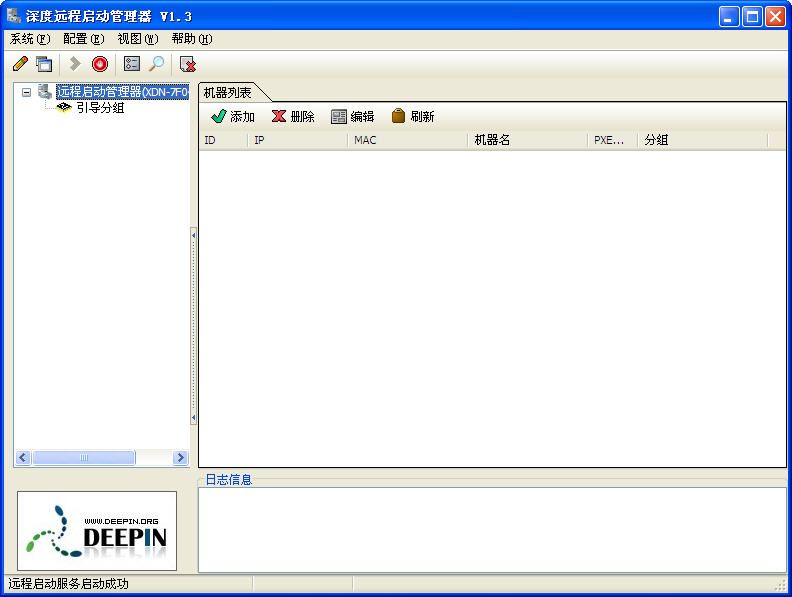Click the DEEPIN logo image
792x597 pixels.
97,530
